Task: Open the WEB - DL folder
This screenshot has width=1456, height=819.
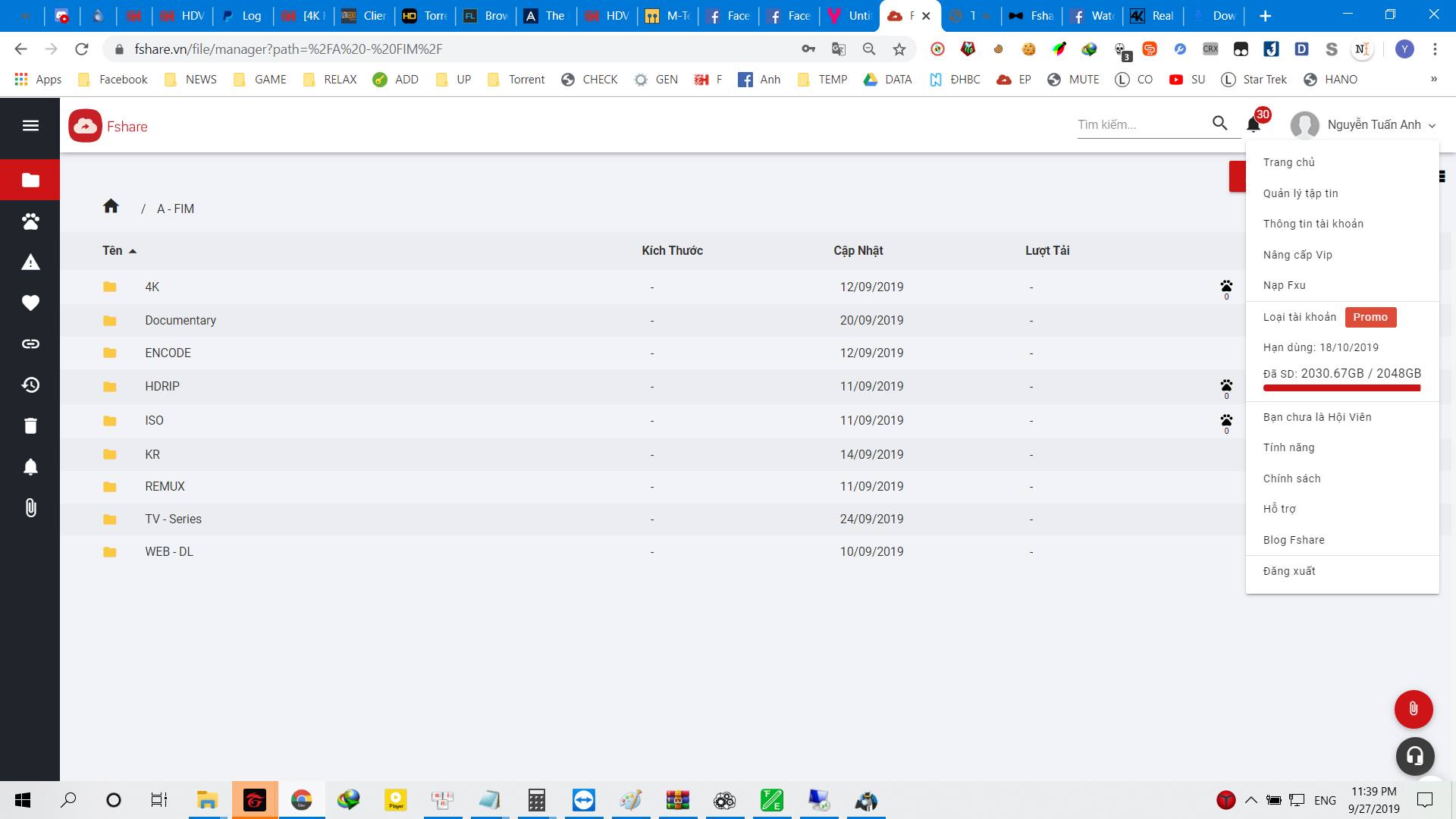Action: click(169, 551)
